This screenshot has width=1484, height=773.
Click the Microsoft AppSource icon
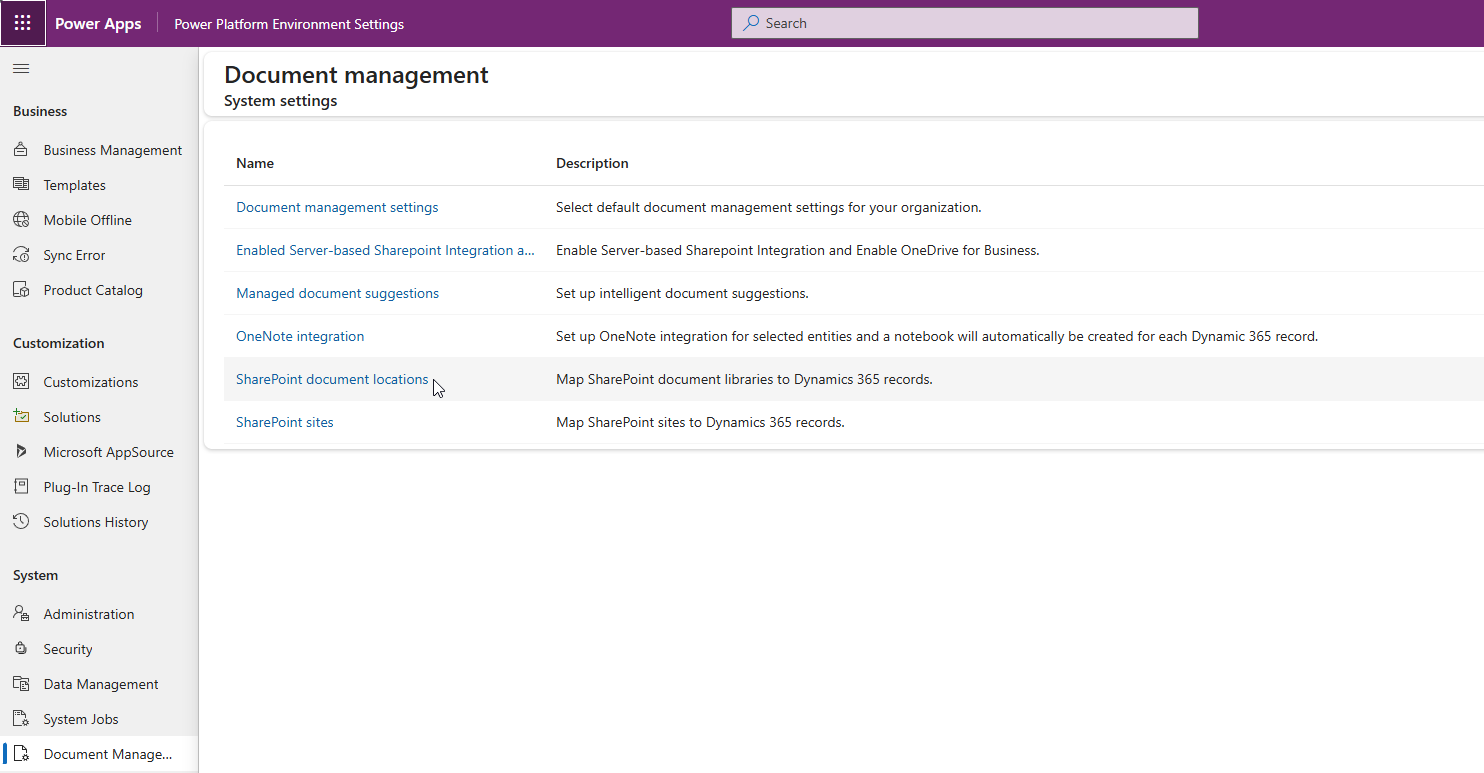pos(21,452)
